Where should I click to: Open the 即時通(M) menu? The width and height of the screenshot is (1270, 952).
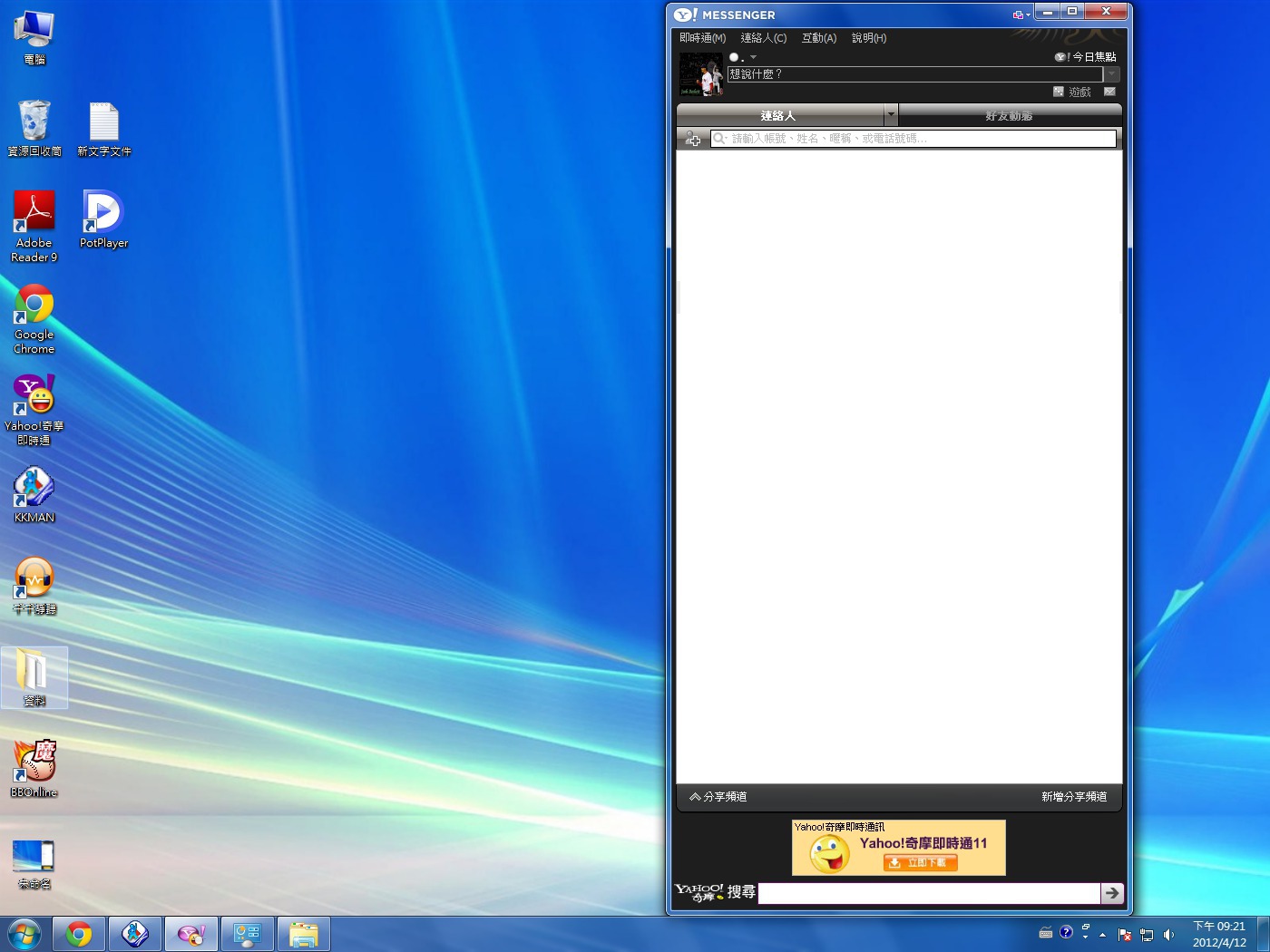coord(702,38)
